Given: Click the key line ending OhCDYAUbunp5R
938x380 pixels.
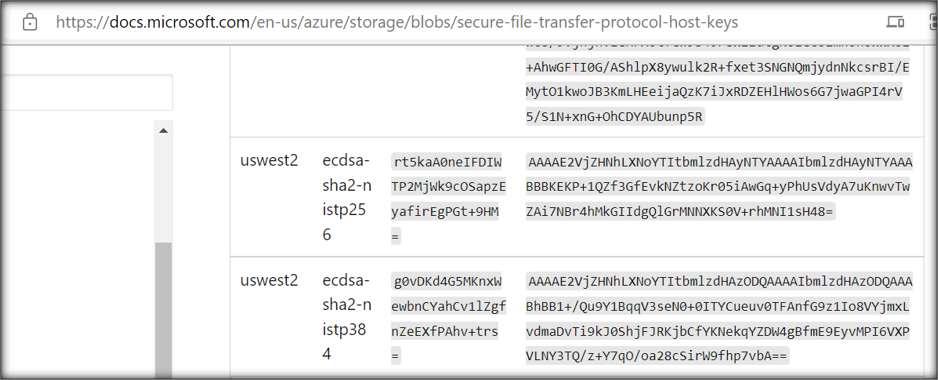Looking at the screenshot, I should point(615,117).
